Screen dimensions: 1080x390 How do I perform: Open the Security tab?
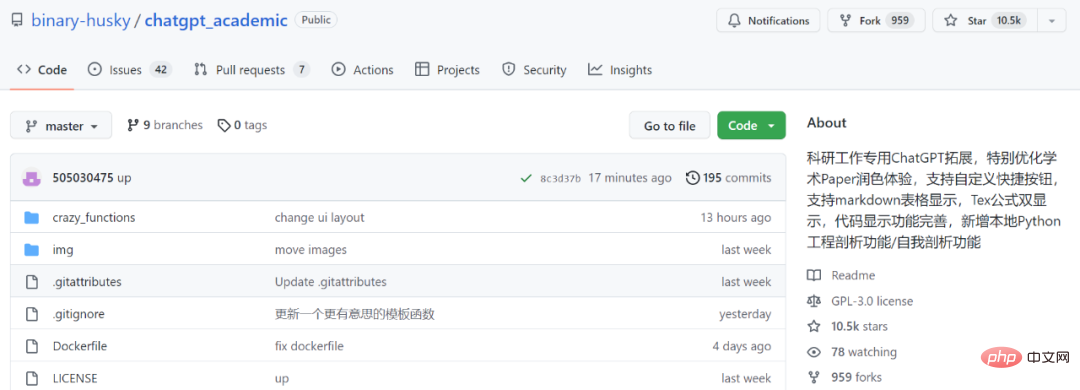pos(534,70)
